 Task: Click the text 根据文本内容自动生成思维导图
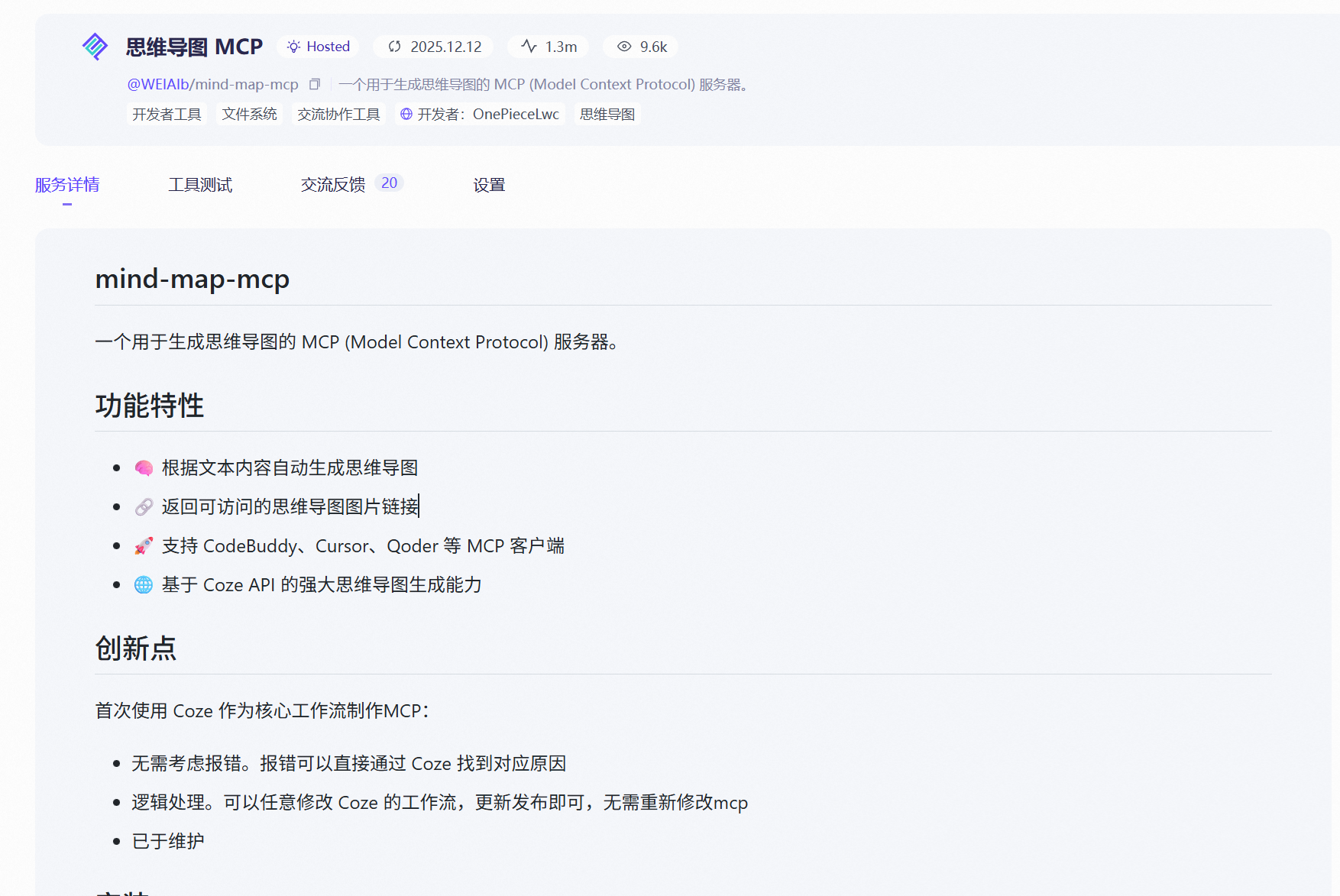click(290, 467)
